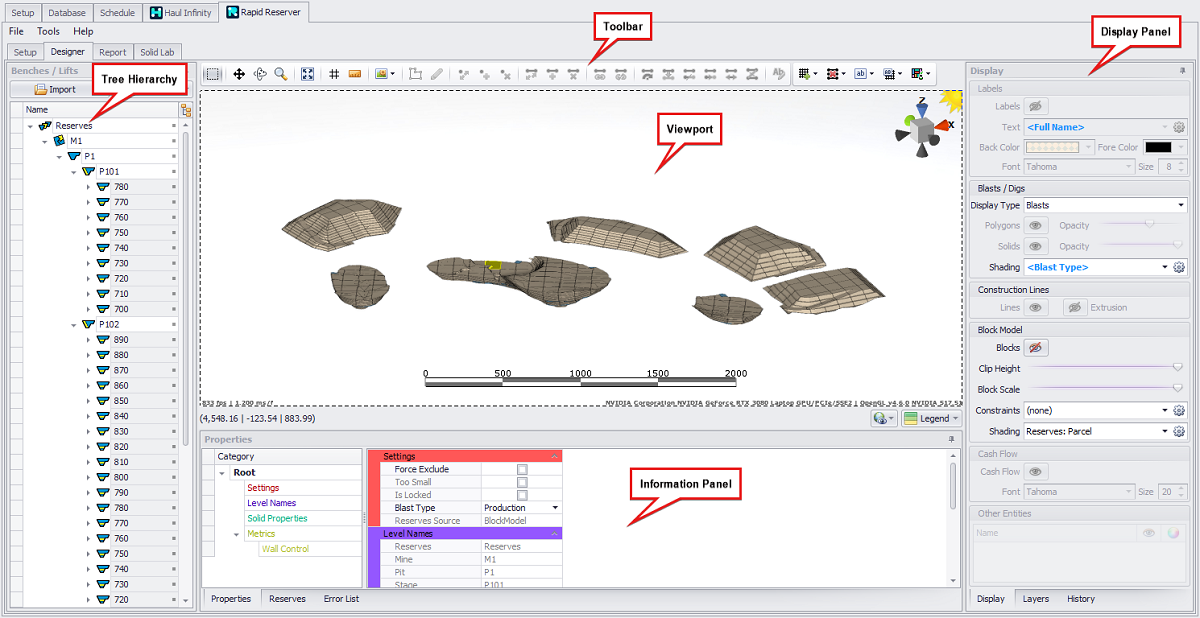Click the zoom magnifier tool
Image resolution: width=1200 pixels, height=618 pixels.
tap(281, 74)
